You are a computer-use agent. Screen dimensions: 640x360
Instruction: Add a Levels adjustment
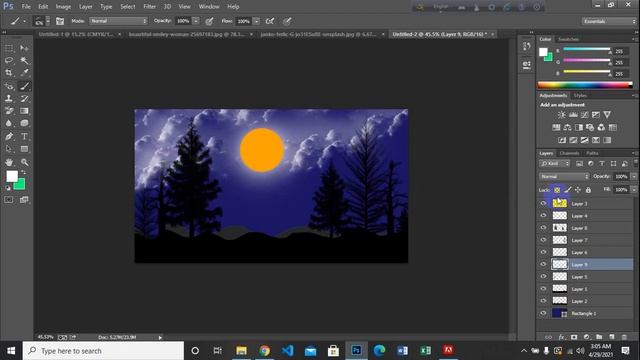[573, 115]
